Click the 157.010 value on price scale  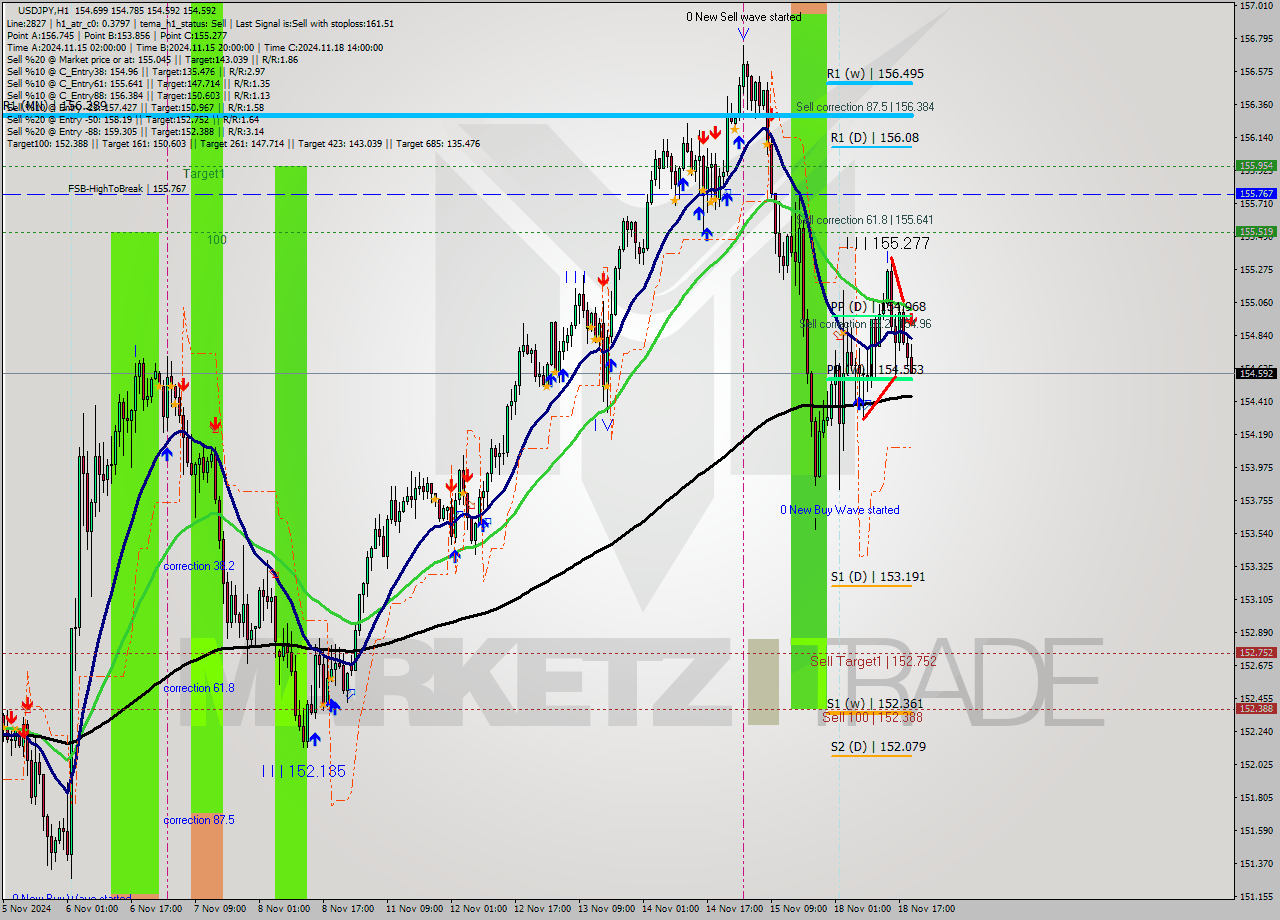coord(1256,6)
